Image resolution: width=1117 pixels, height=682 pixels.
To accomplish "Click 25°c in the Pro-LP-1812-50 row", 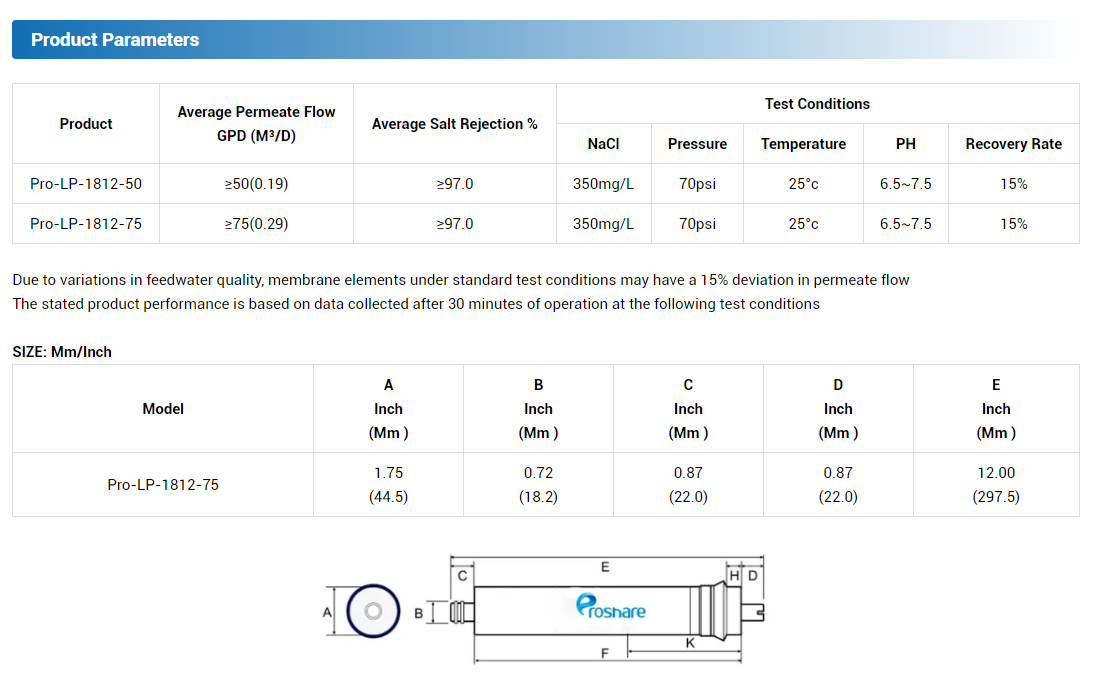I will pyautogui.click(x=804, y=184).
